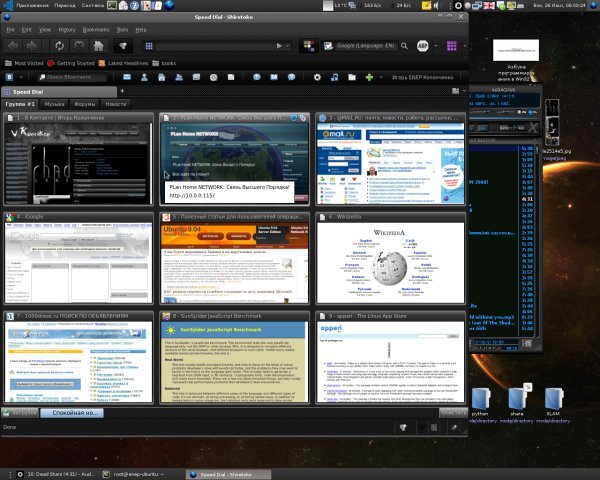This screenshot has width=600, height=480.
Task: Click the music note icon in toolbar
Action: pos(333,76)
